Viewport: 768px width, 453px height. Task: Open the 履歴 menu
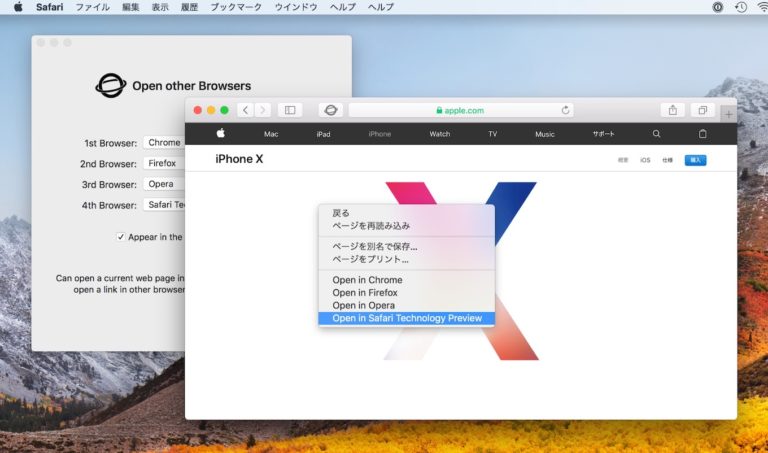(189, 7)
